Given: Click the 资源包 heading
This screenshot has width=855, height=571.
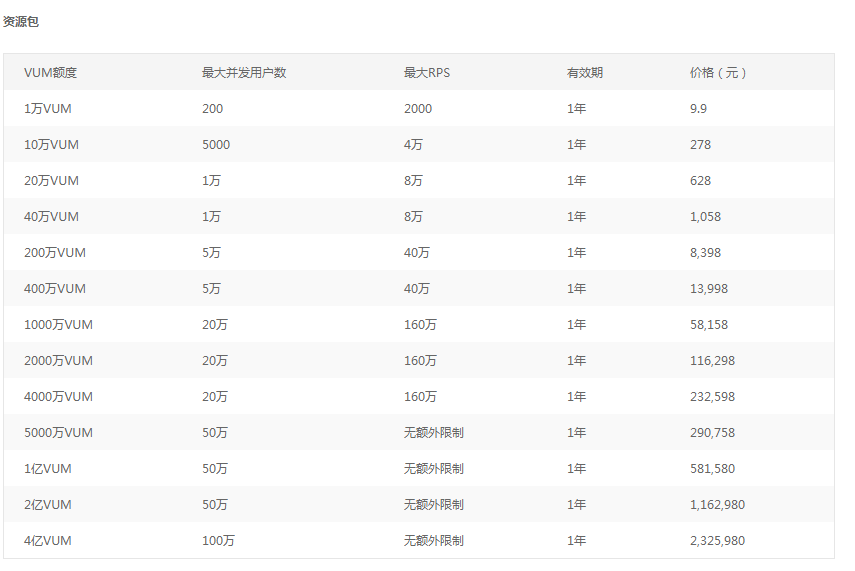Looking at the screenshot, I should (x=21, y=22).
